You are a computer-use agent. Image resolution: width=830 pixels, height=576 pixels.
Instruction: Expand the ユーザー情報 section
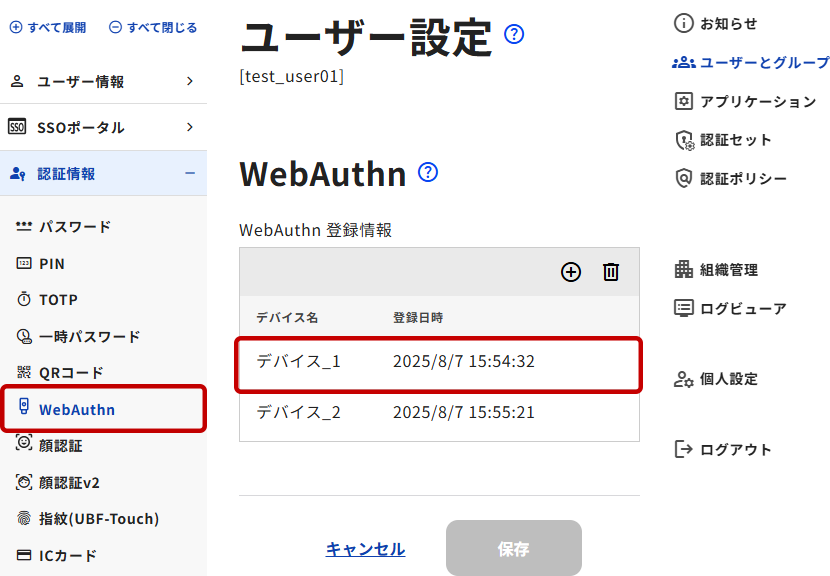click(103, 82)
